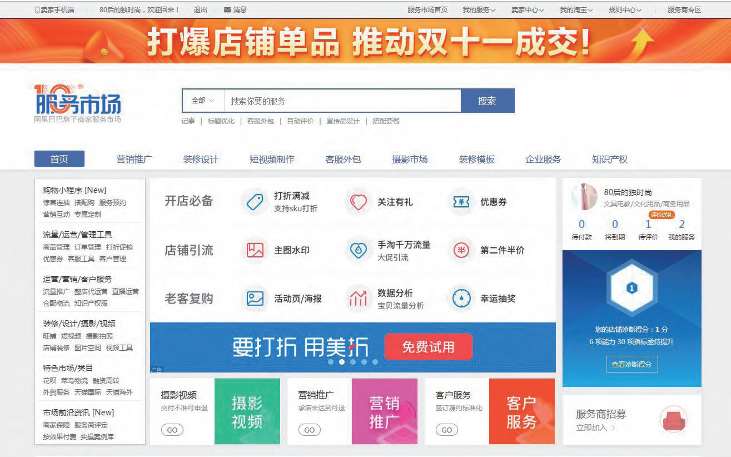Image resolution: width=731 pixels, height=457 pixels.
Task: Open the 客服外包 navigation tab
Action: tap(343, 159)
